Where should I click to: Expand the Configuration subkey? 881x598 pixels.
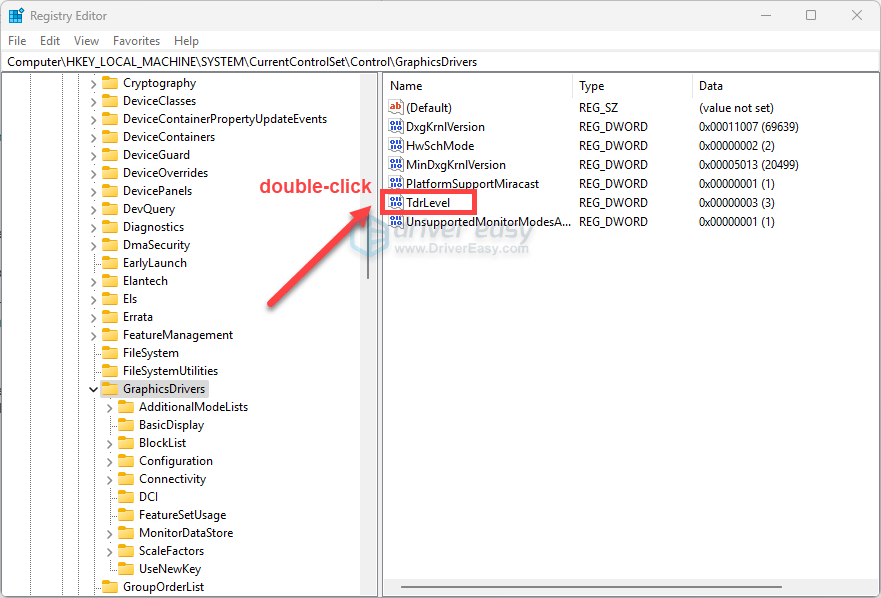109,461
